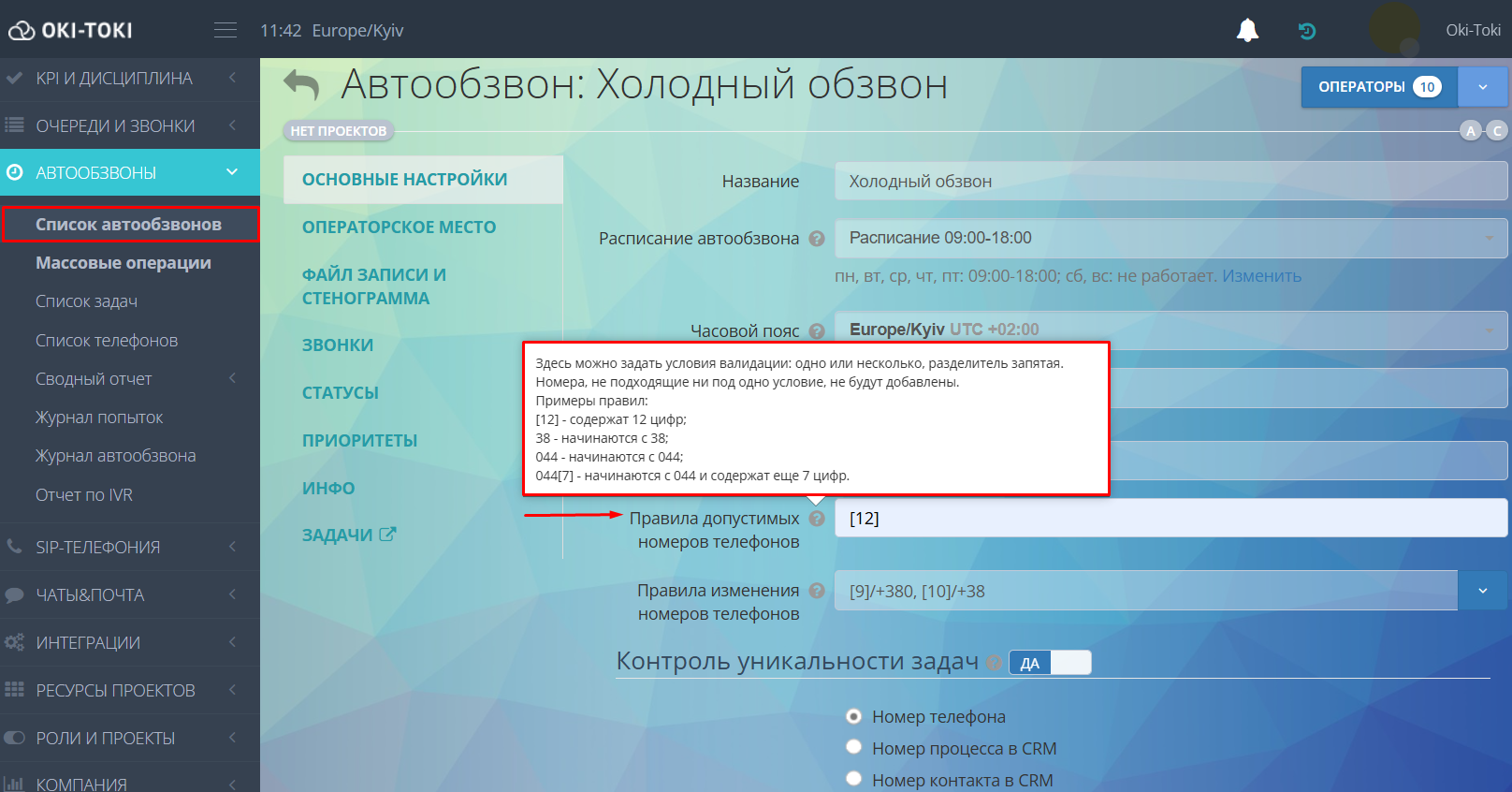Expand the ИНТЕГРАЦИИ menu

(x=232, y=642)
